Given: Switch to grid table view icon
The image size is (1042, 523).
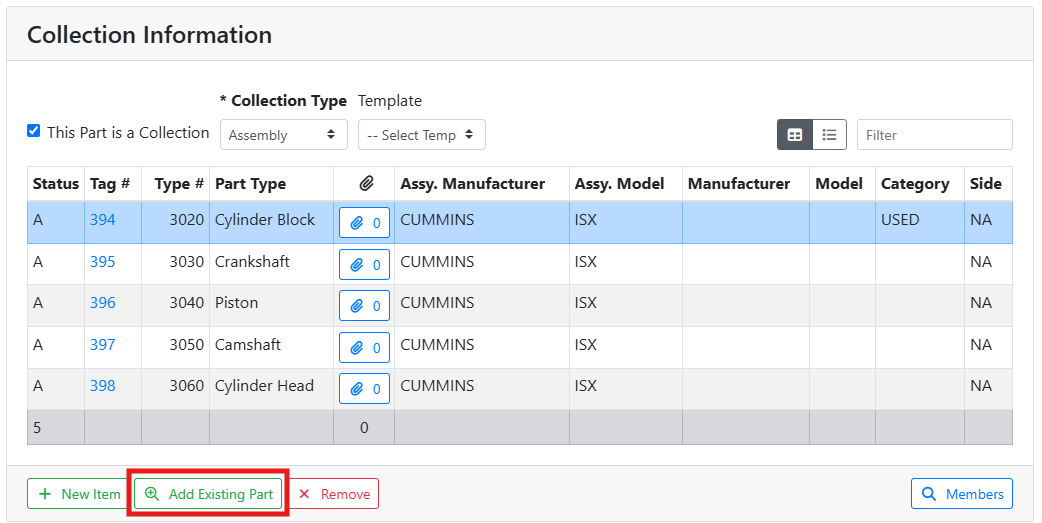Looking at the screenshot, I should point(795,135).
